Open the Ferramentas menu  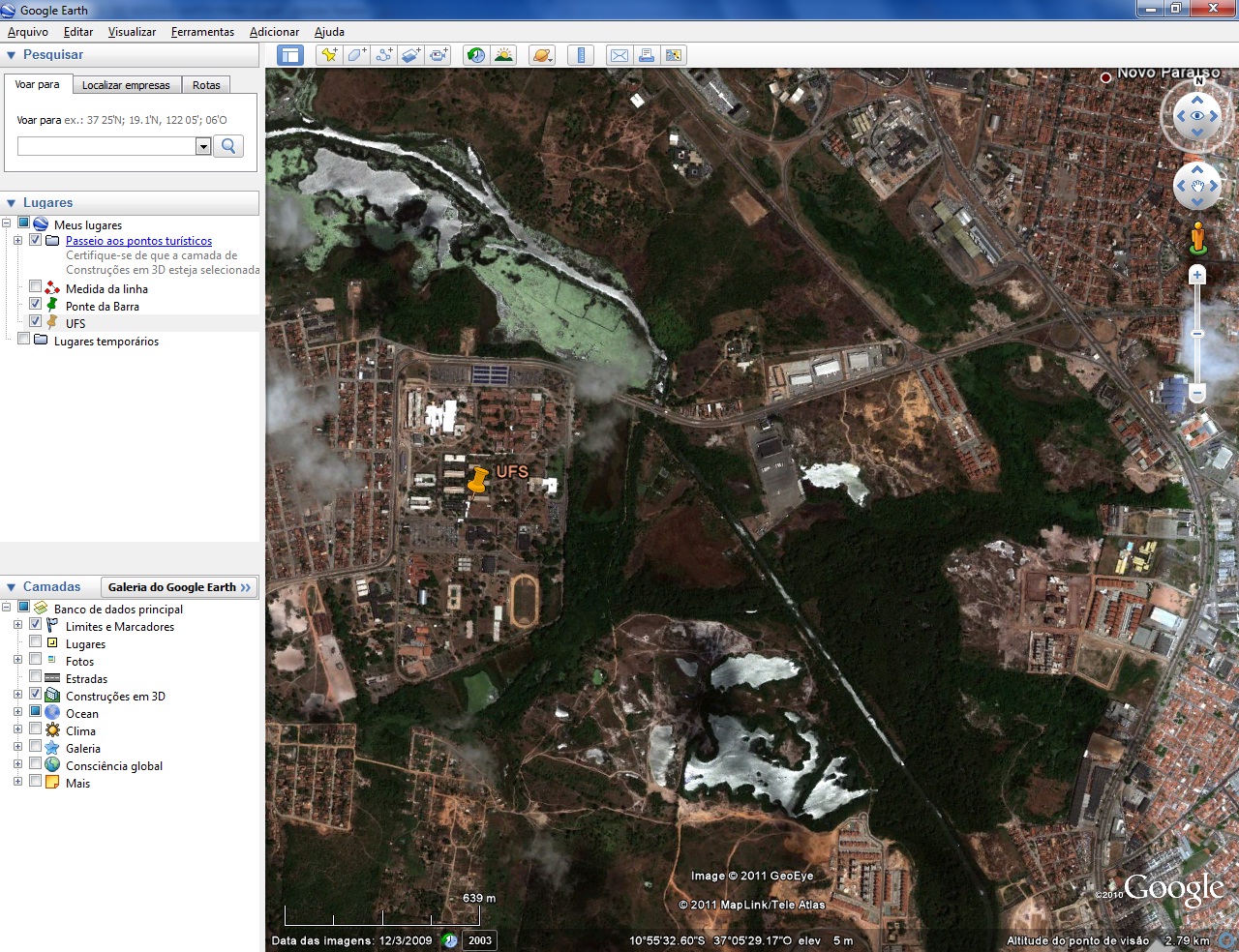coord(201,31)
